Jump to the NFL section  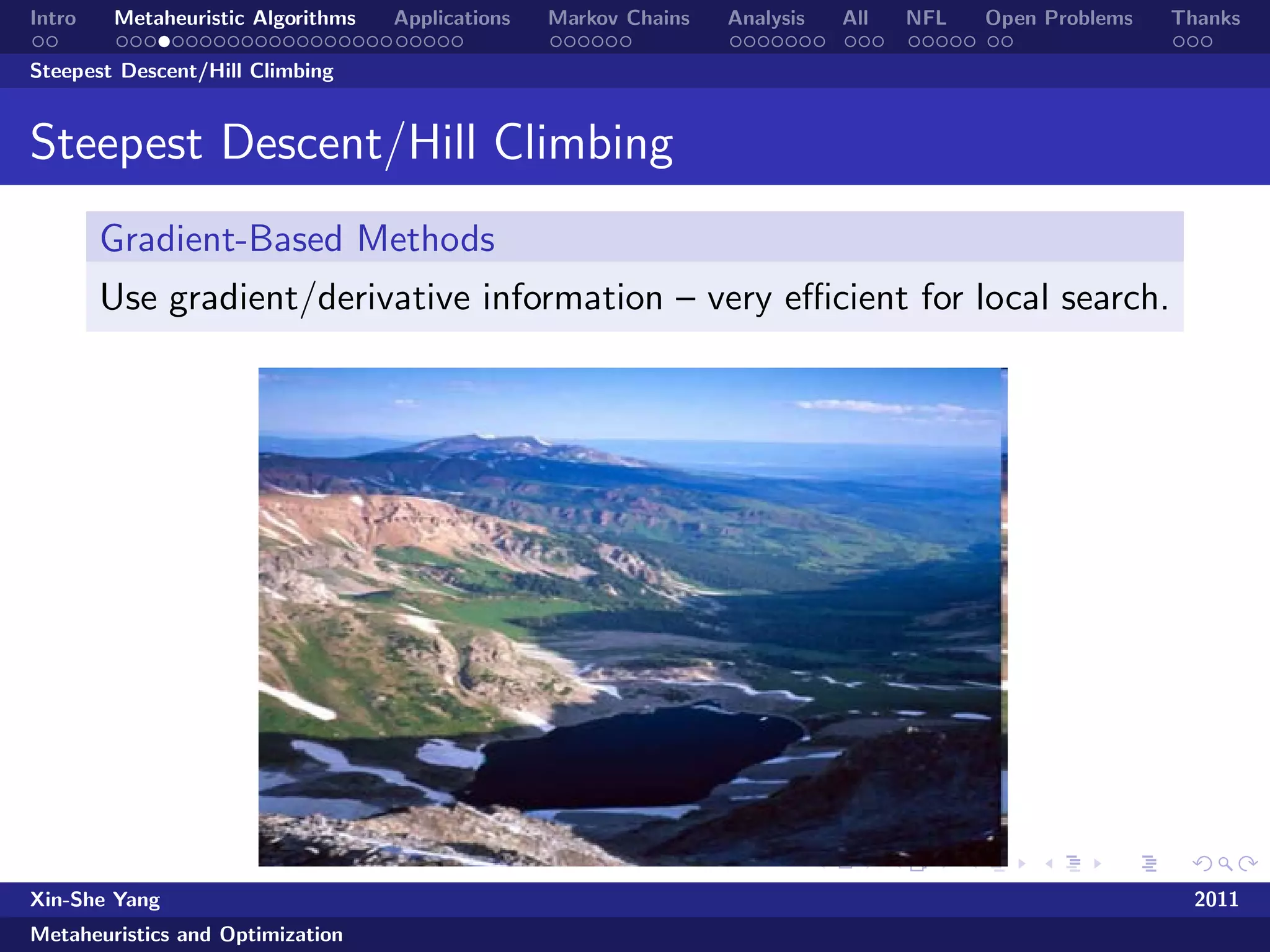point(926,18)
